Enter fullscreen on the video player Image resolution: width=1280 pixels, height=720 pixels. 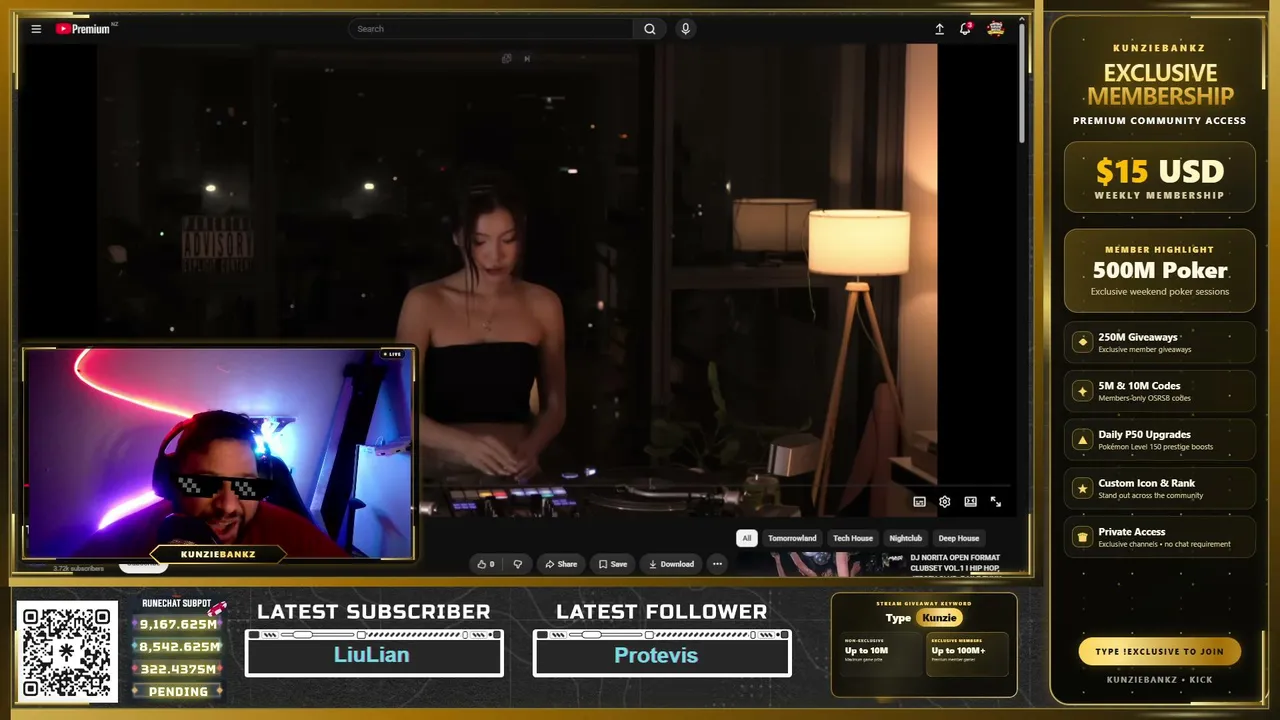pos(996,502)
